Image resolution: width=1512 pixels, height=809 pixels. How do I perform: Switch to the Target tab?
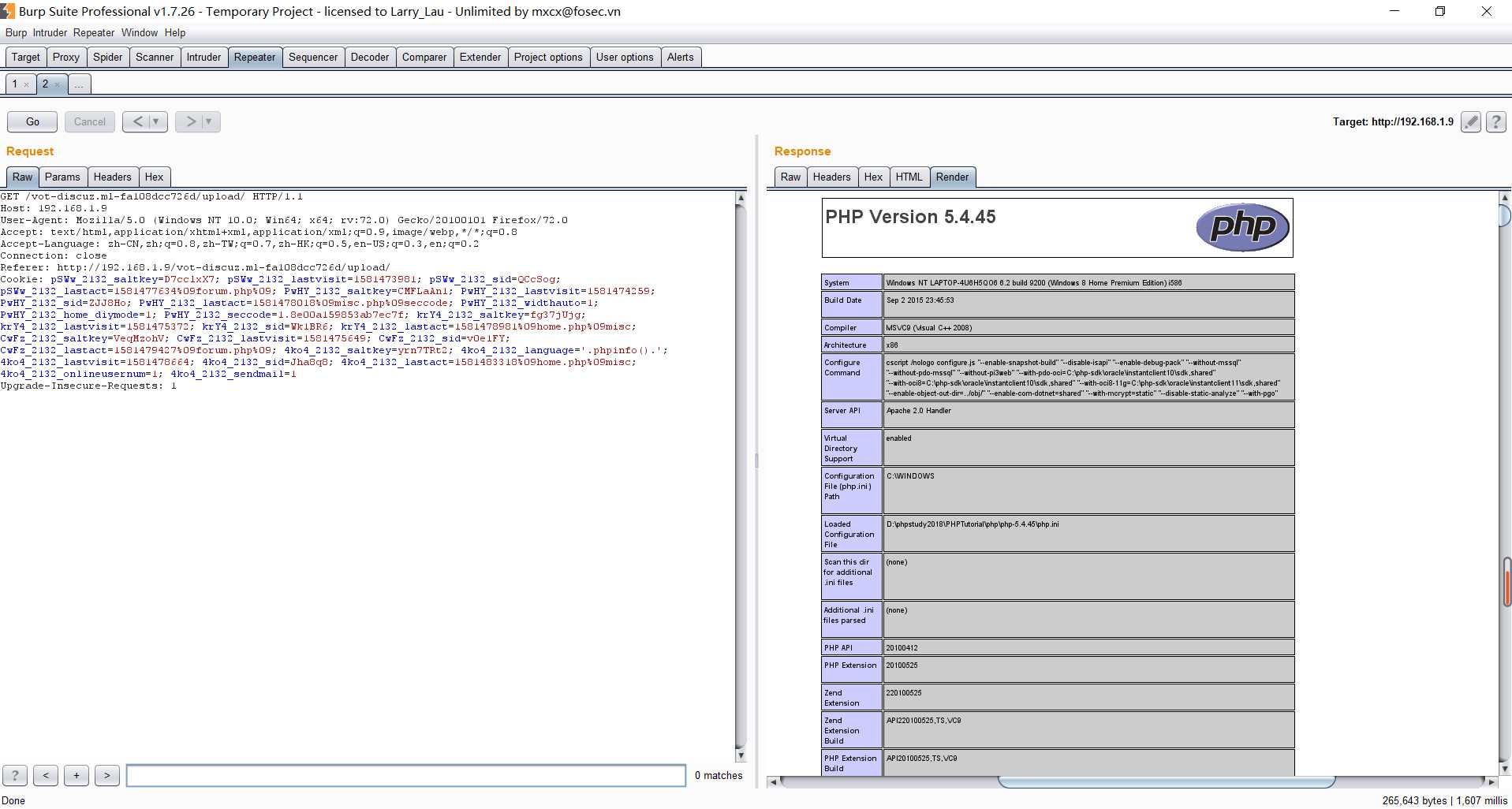[x=25, y=57]
